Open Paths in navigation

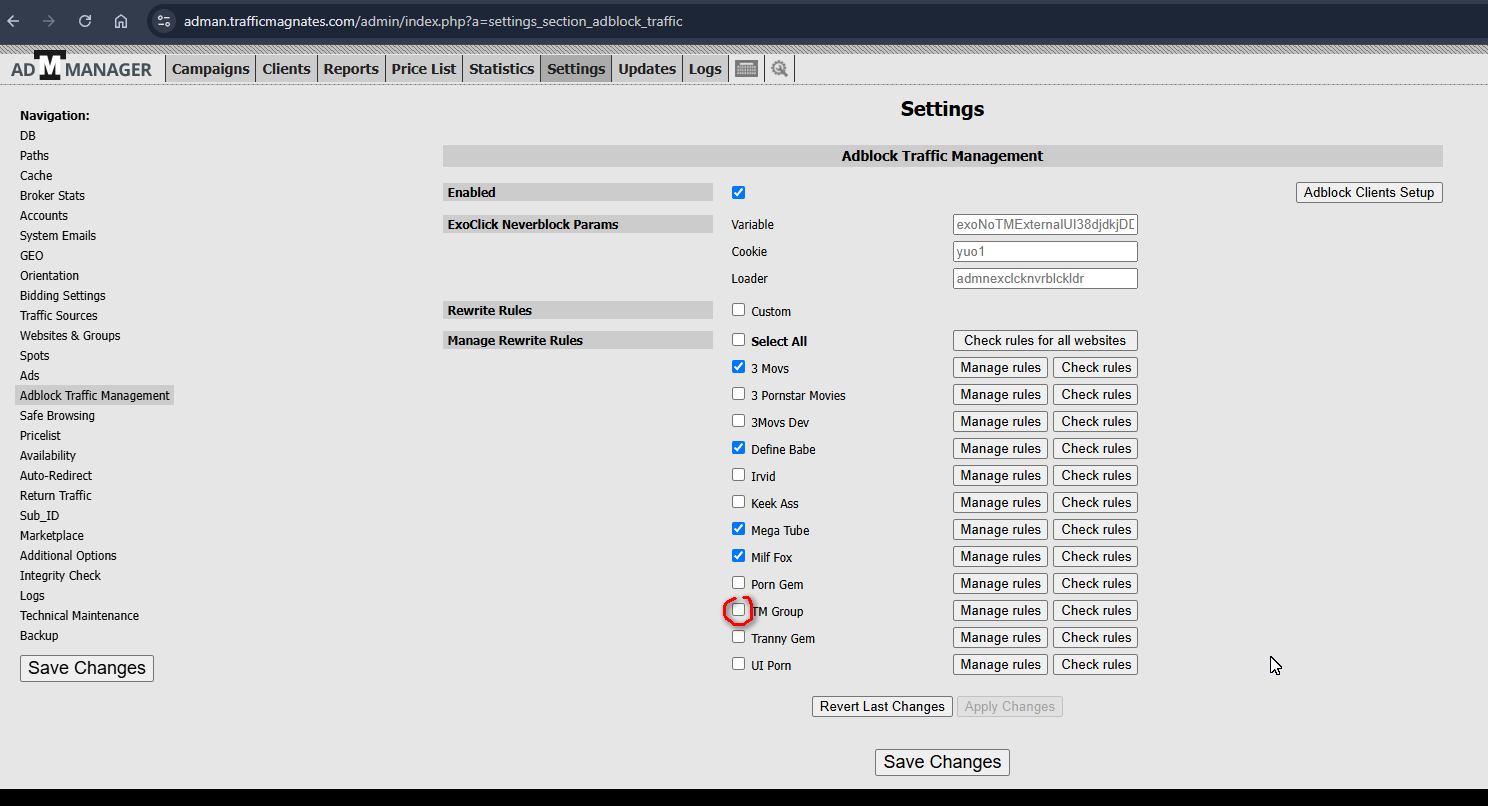(34, 155)
